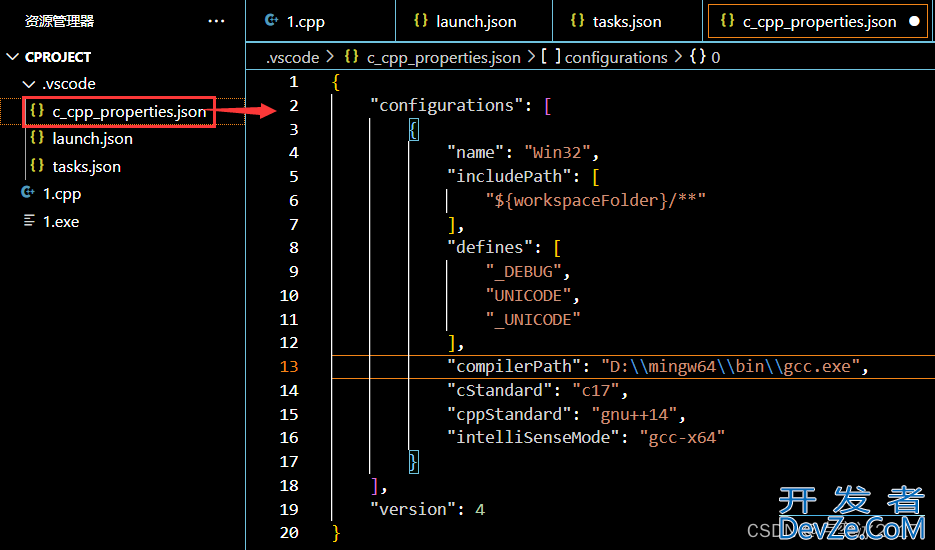Click line number 13 in the gutter
The height and width of the screenshot is (550, 935).
[289, 366]
